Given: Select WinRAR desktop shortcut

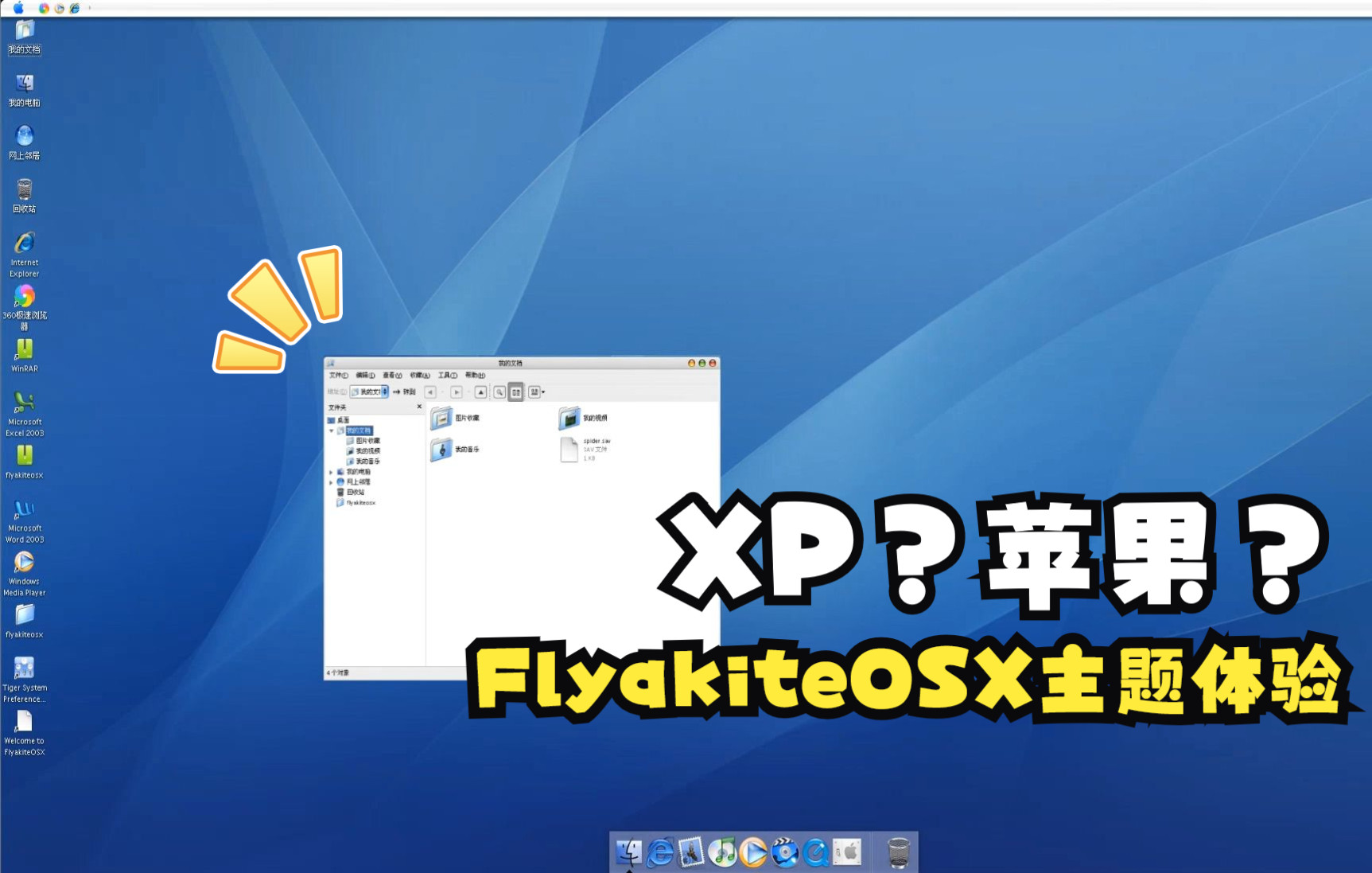Looking at the screenshot, I should (x=25, y=356).
